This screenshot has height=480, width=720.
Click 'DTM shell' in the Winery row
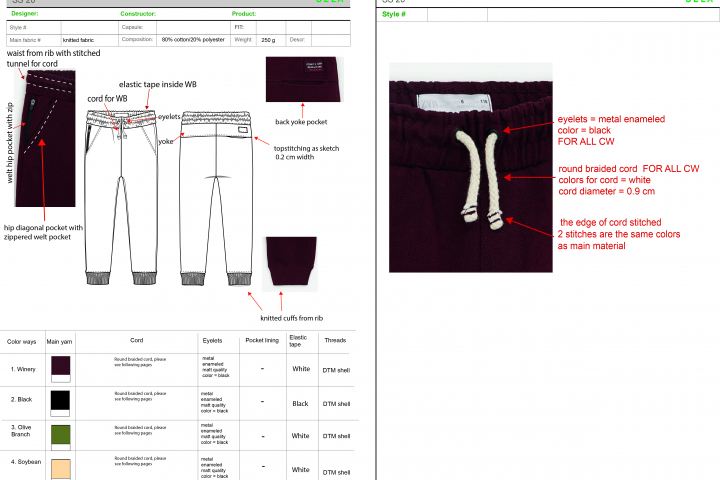point(336,370)
